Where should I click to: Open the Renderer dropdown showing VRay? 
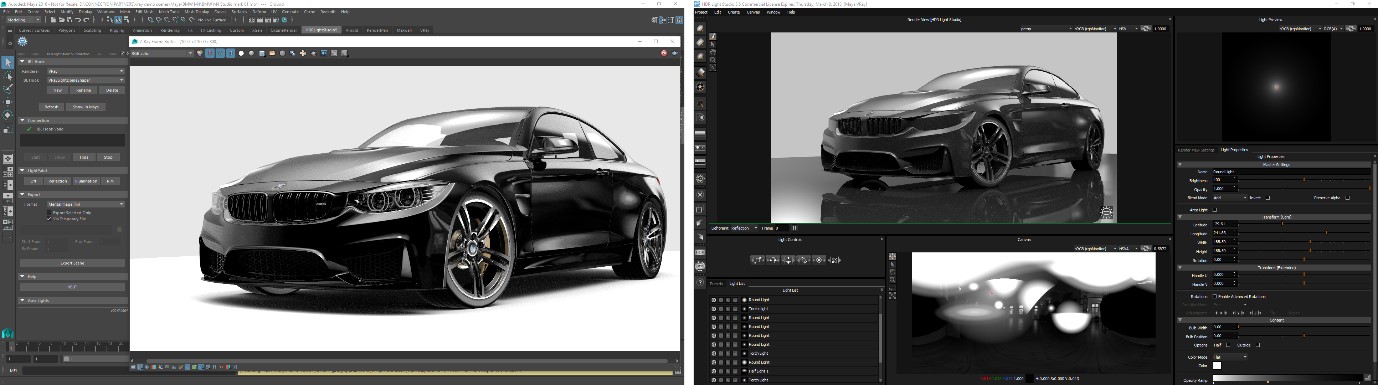85,72
